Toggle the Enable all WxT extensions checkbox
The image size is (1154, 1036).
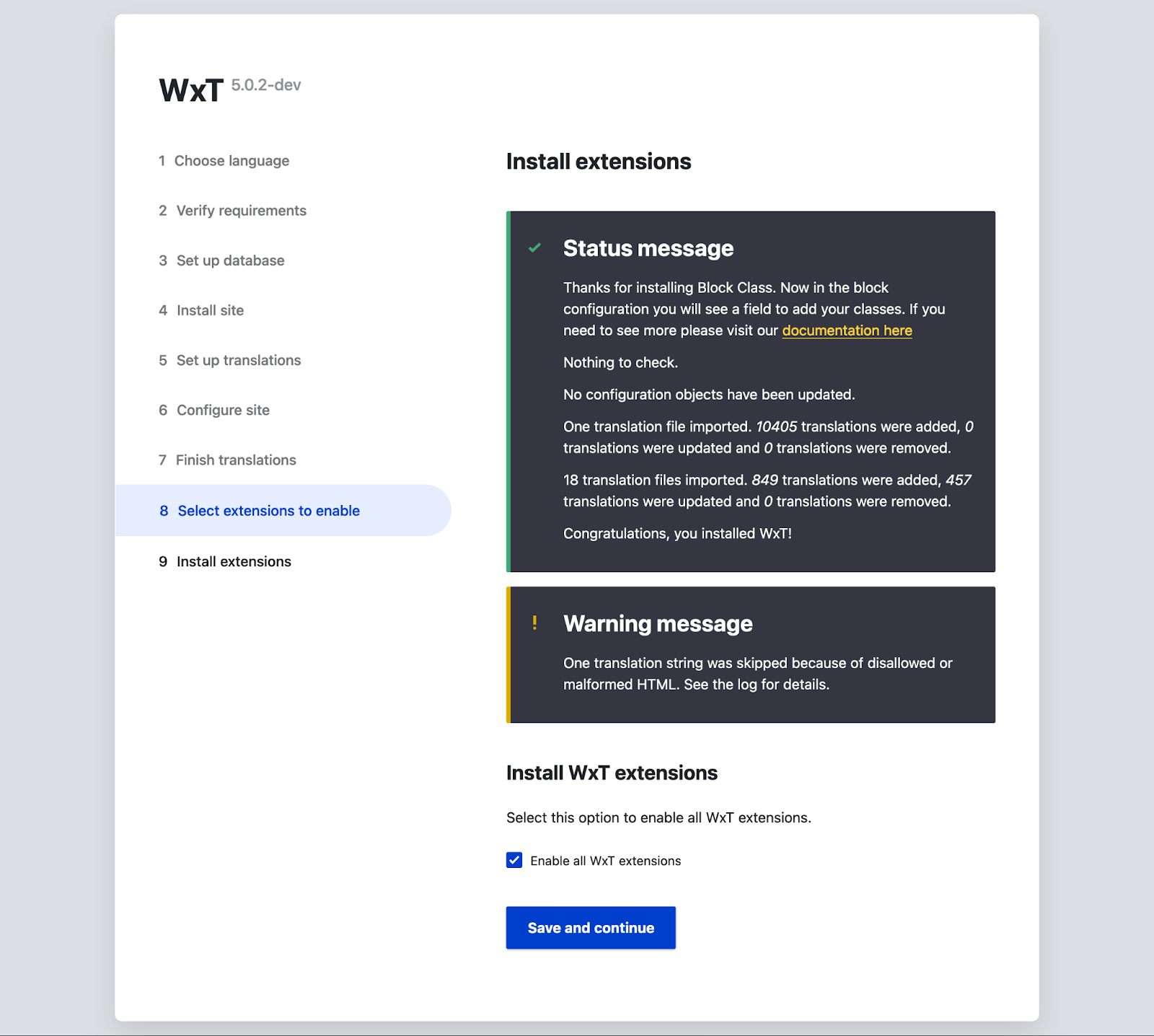[x=514, y=860]
